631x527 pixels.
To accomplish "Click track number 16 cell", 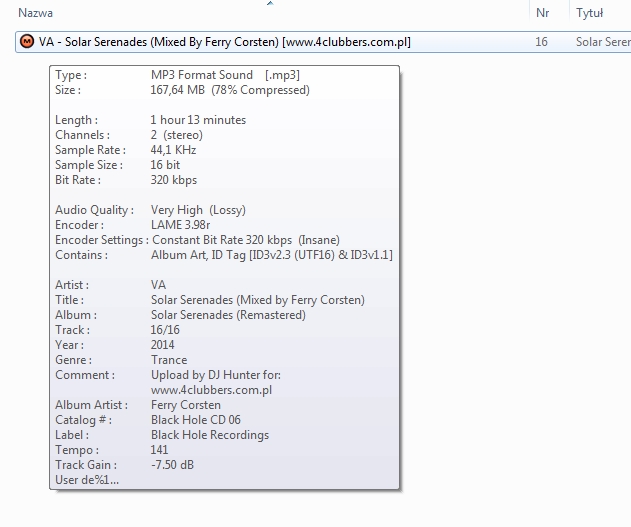I will [541, 42].
